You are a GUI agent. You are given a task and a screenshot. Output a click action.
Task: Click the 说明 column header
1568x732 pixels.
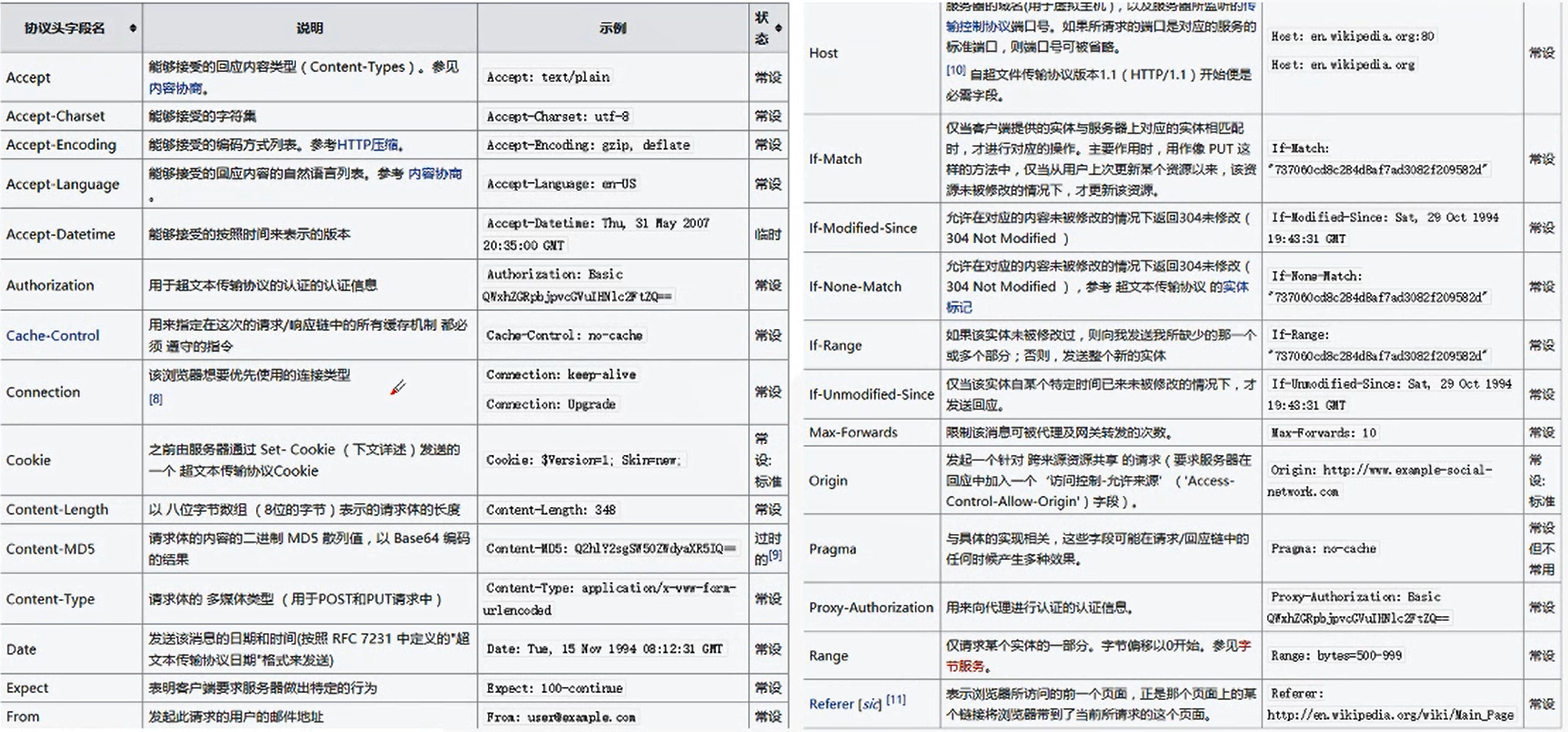pyautogui.click(x=310, y=28)
